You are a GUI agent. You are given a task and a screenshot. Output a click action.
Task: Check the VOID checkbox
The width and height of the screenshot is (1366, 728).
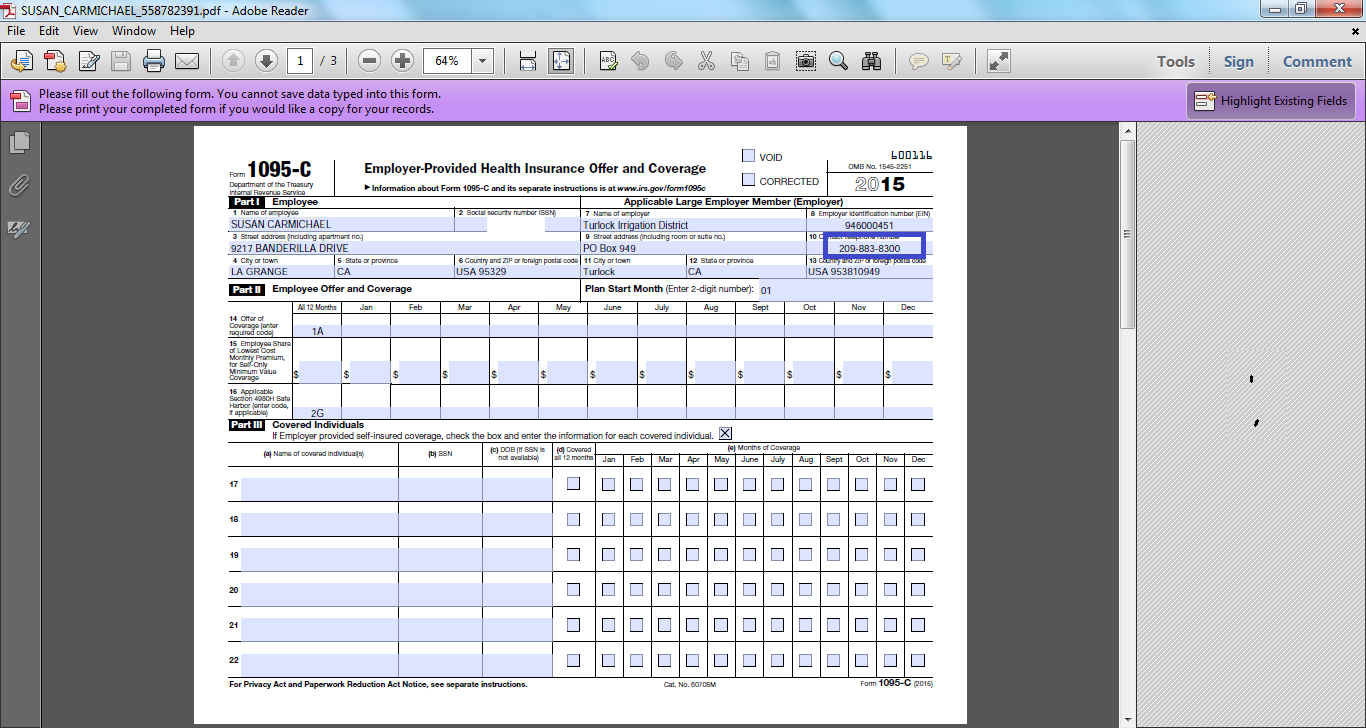point(748,156)
